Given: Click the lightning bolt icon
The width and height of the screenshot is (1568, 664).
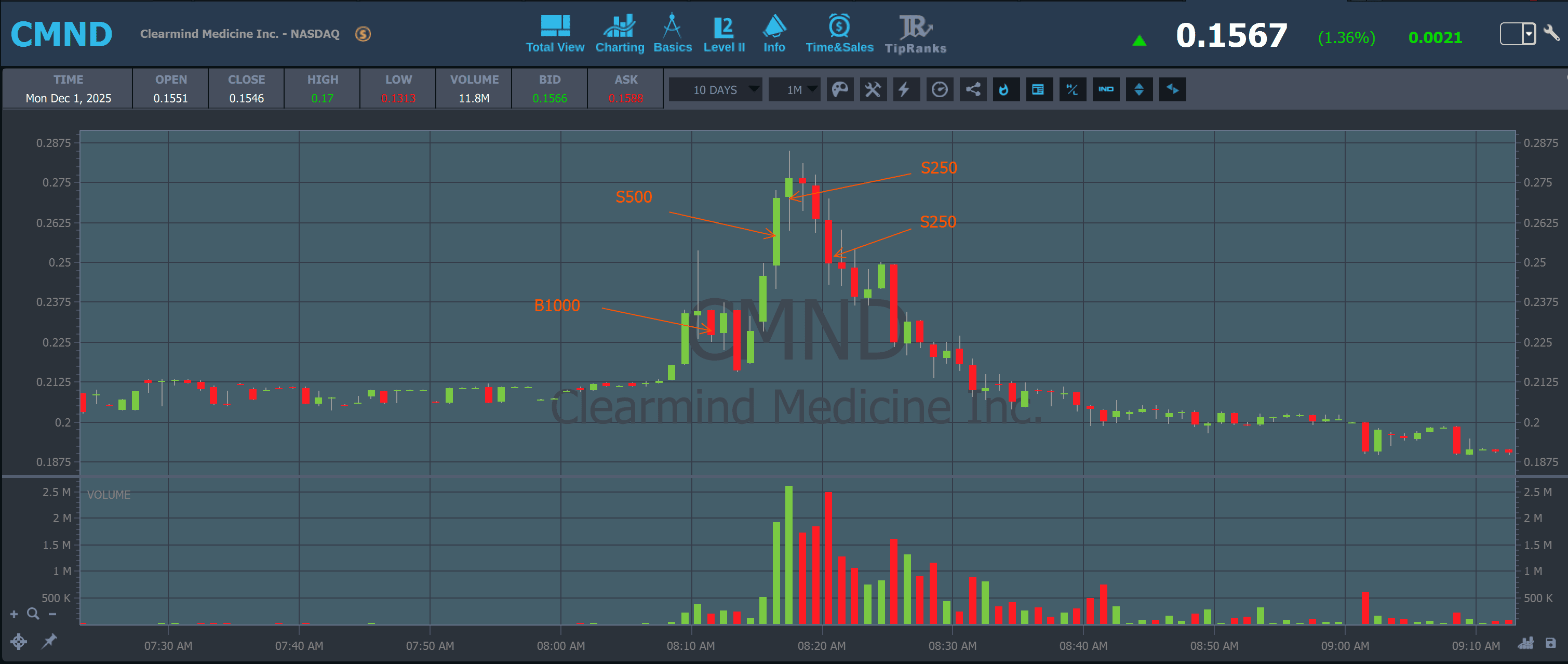Looking at the screenshot, I should (x=905, y=89).
